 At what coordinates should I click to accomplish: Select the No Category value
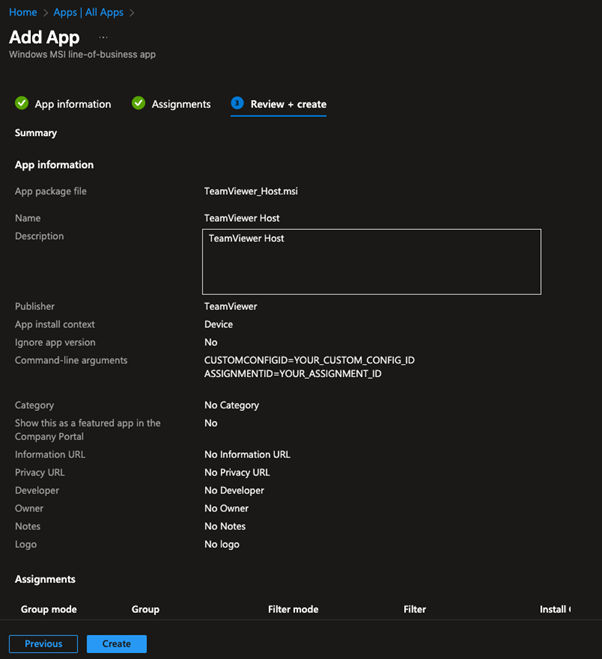tap(232, 405)
